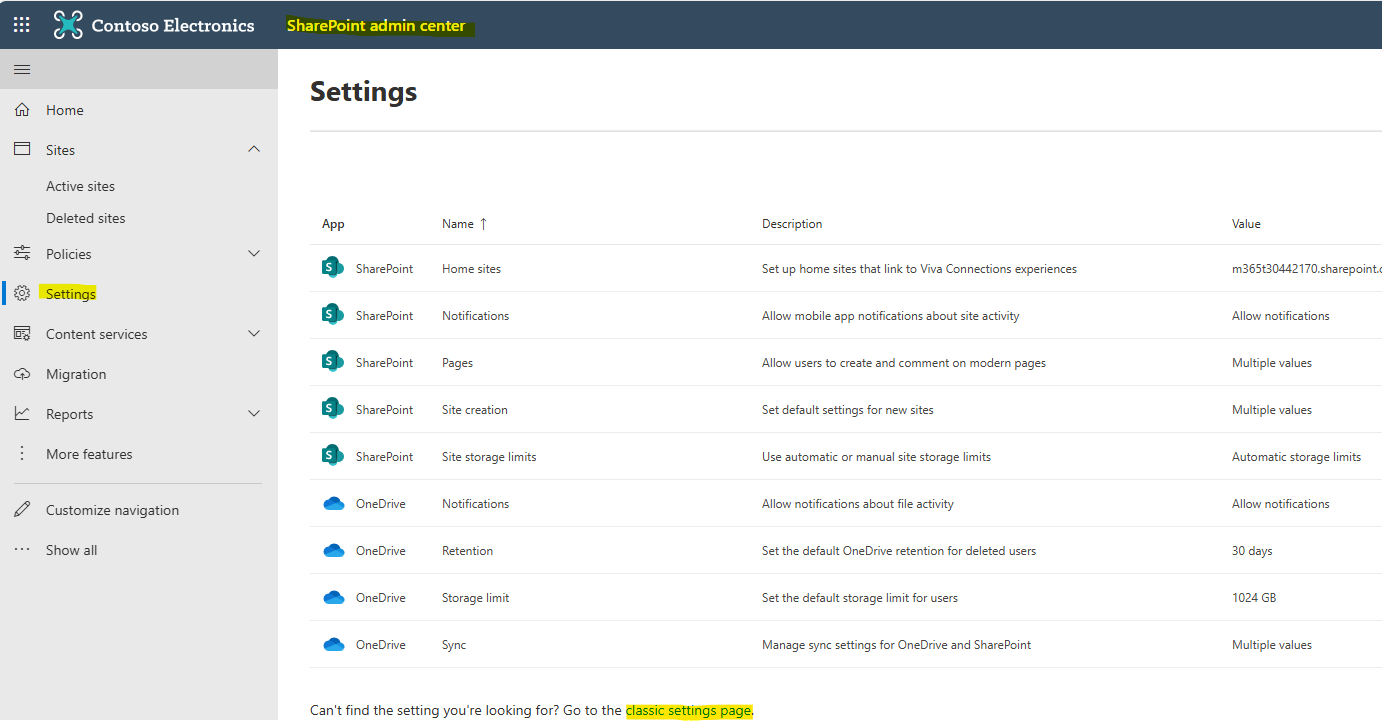Screen dimensions: 1382x722
Task: Click the sort arrow next to Name
Action: pos(483,224)
